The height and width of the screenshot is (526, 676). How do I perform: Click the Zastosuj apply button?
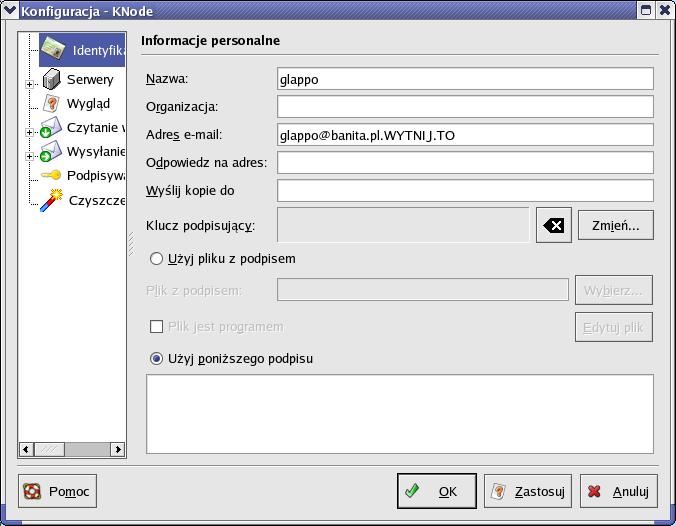pyautogui.click(x=527, y=491)
